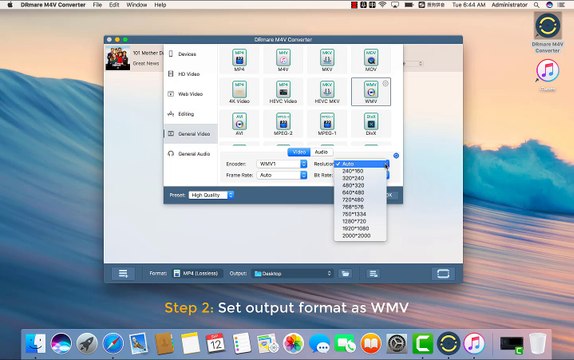
Task: Open the DRmare M4V Converter app menu
Action: click(x=53, y=5)
